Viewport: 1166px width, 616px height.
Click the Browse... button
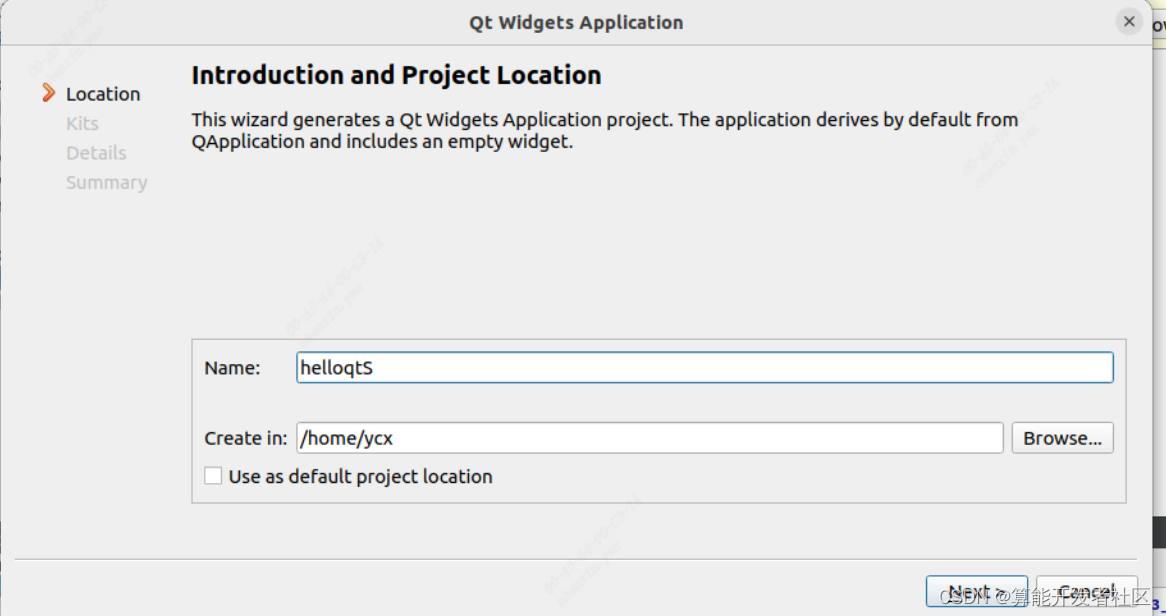click(1062, 438)
